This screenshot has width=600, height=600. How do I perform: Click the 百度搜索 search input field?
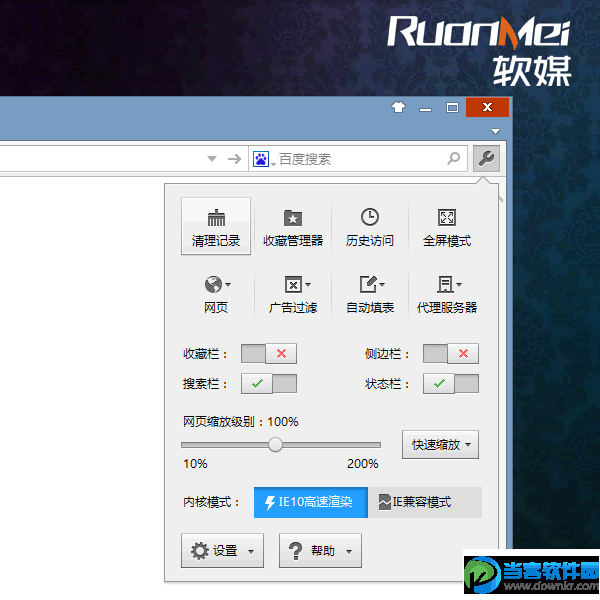click(x=360, y=159)
